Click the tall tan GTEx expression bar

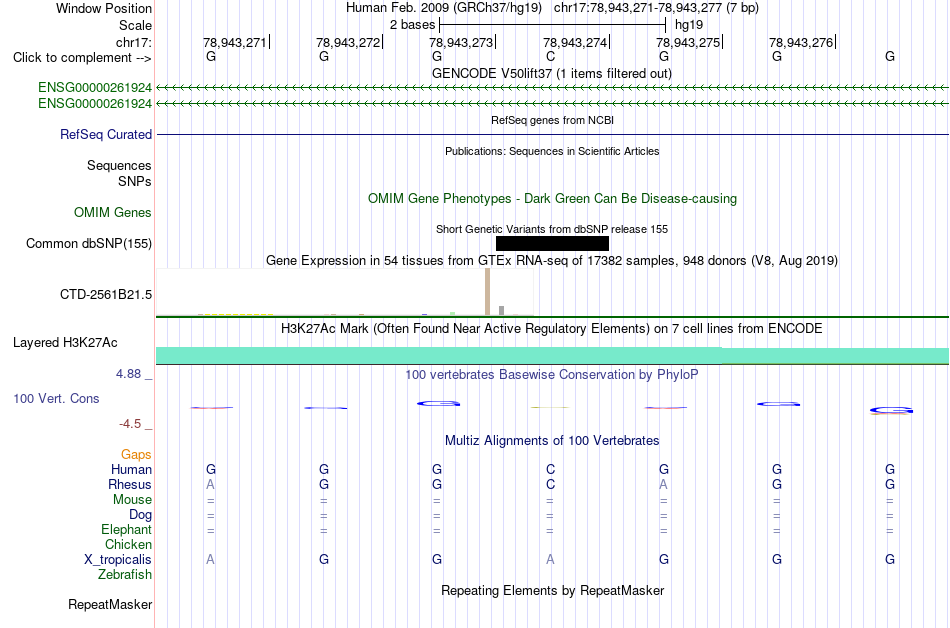pyautogui.click(x=488, y=292)
